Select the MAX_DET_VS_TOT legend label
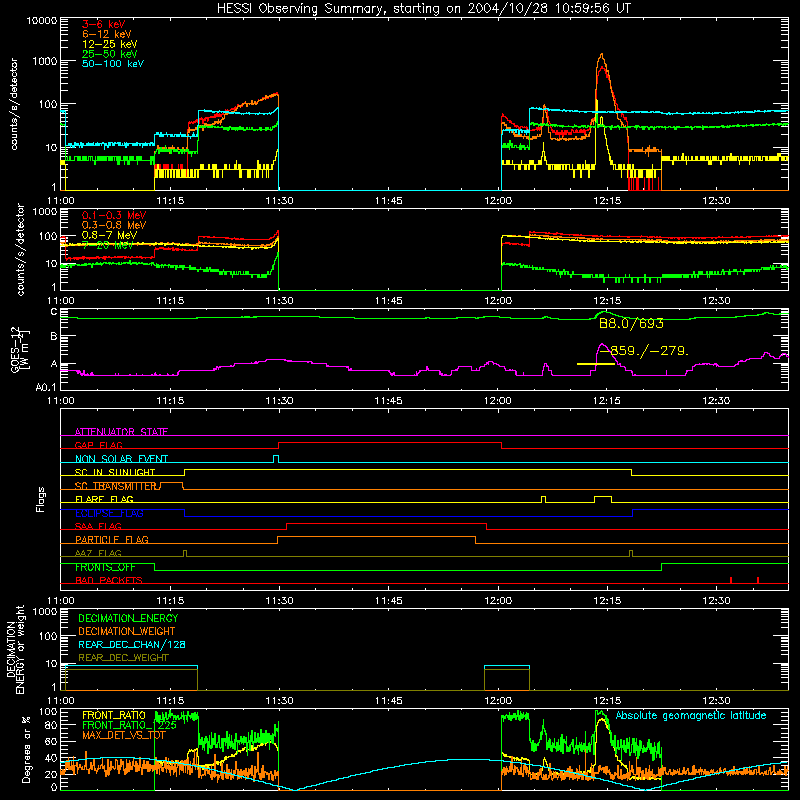Screen dimensions: 800x800 pyautogui.click(x=124, y=735)
